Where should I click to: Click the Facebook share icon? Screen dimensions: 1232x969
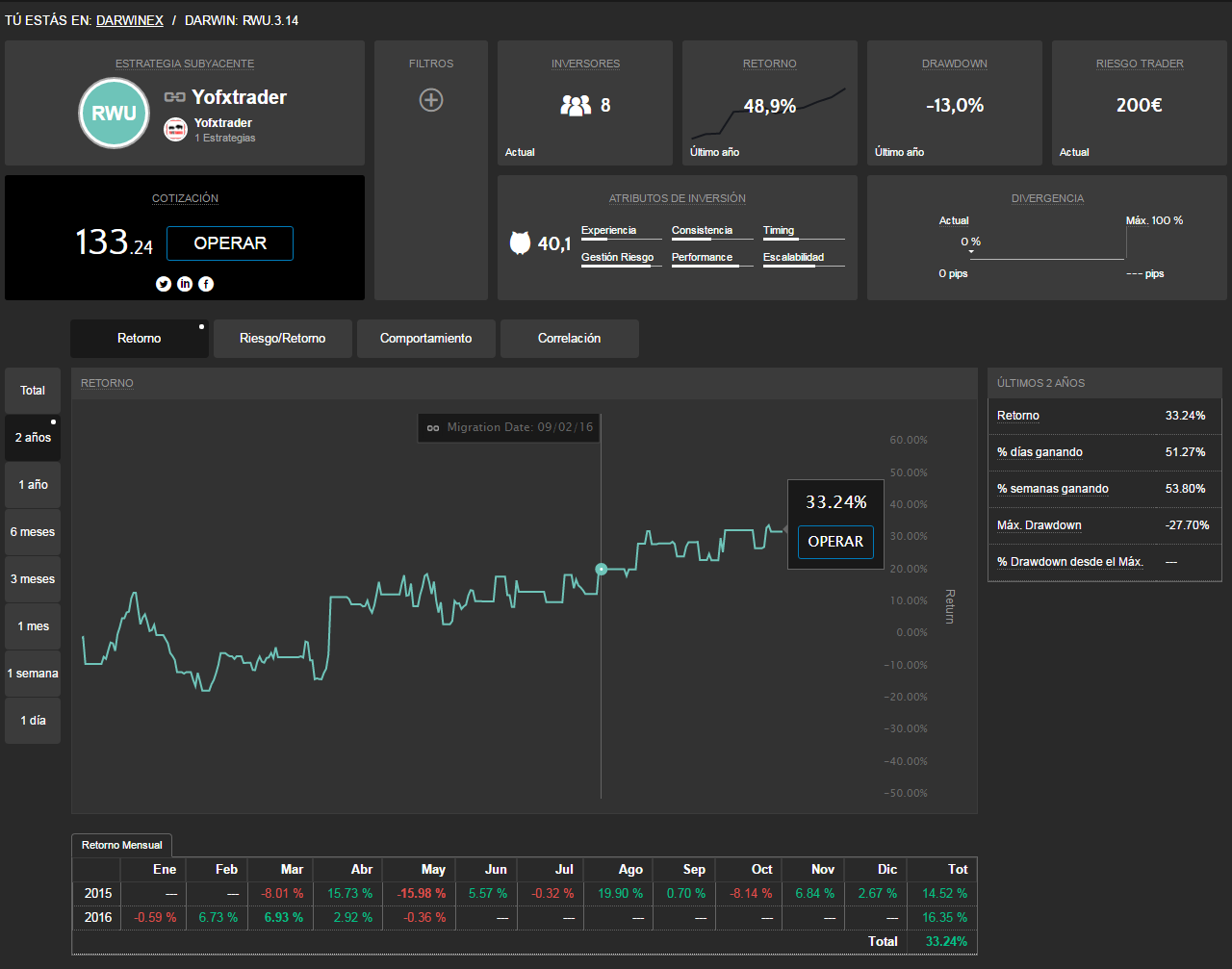(x=206, y=284)
